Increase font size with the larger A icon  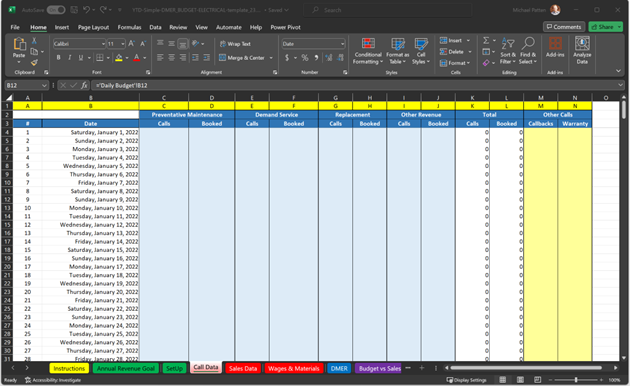pyautogui.click(x=131, y=43)
